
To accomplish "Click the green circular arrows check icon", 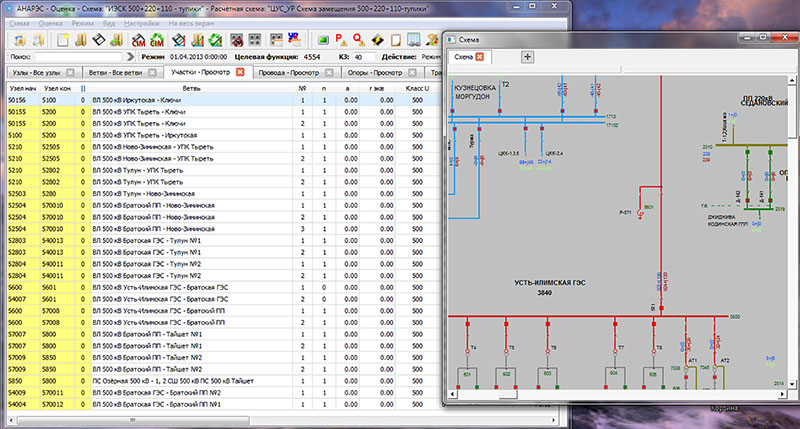I will [x=215, y=40].
